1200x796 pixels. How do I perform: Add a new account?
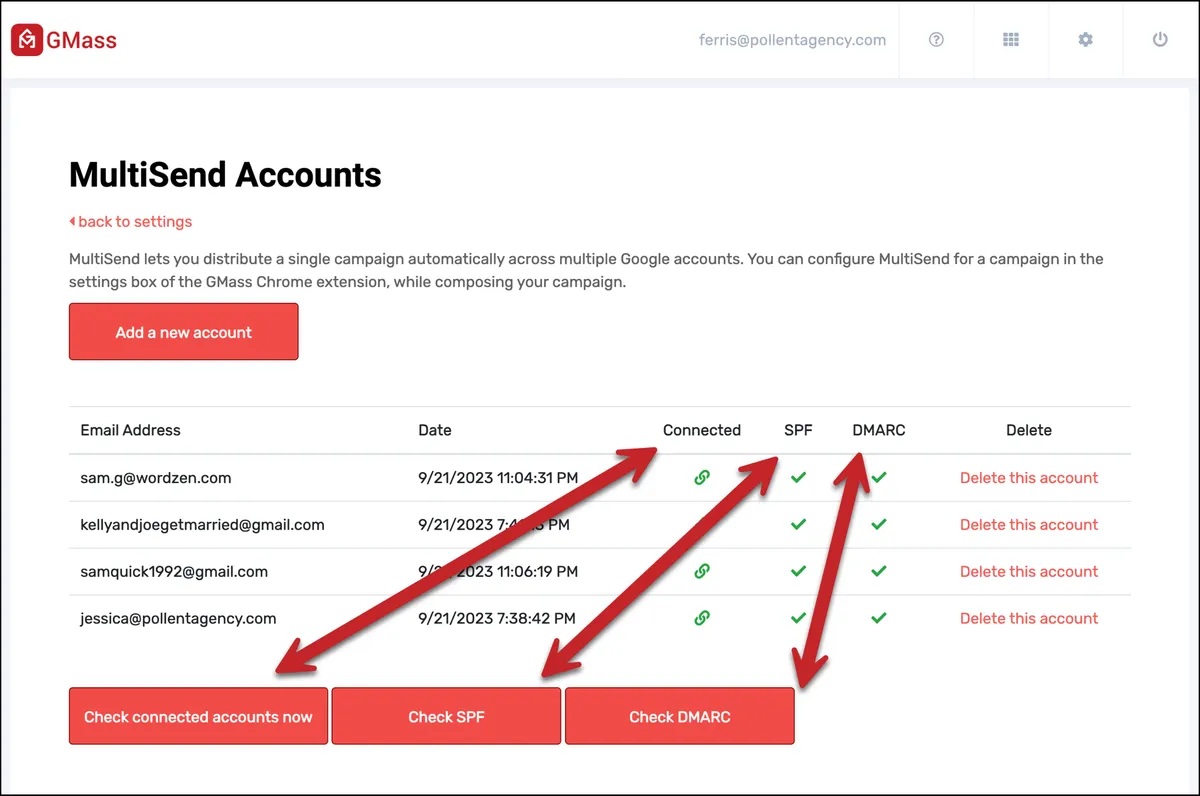point(184,332)
